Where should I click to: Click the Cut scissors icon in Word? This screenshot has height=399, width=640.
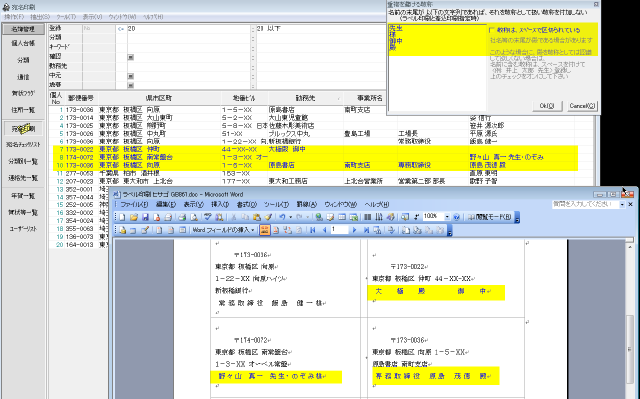pos(233,217)
